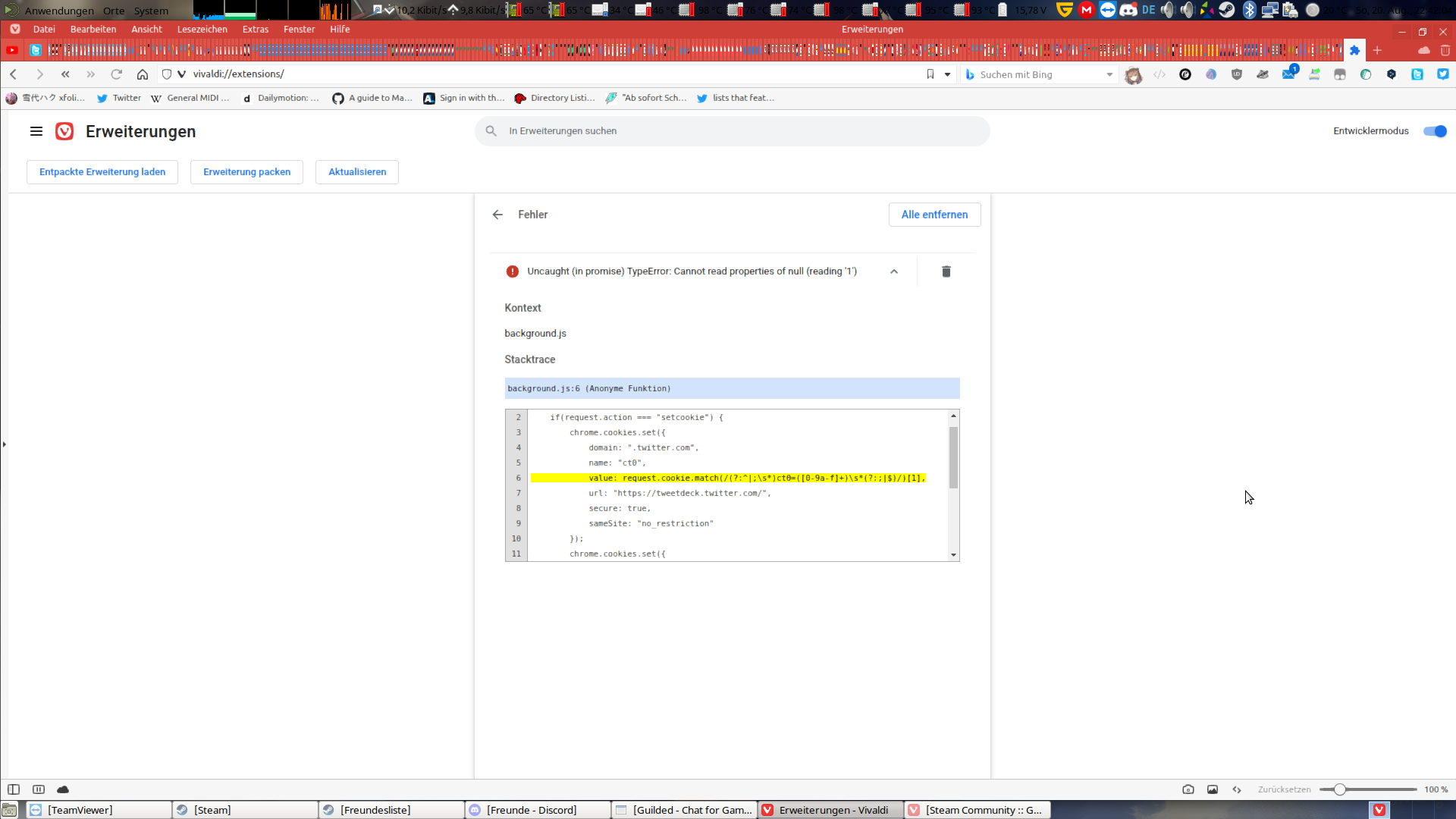
Task: Collapse the TypeError details with the chevron
Action: (894, 271)
